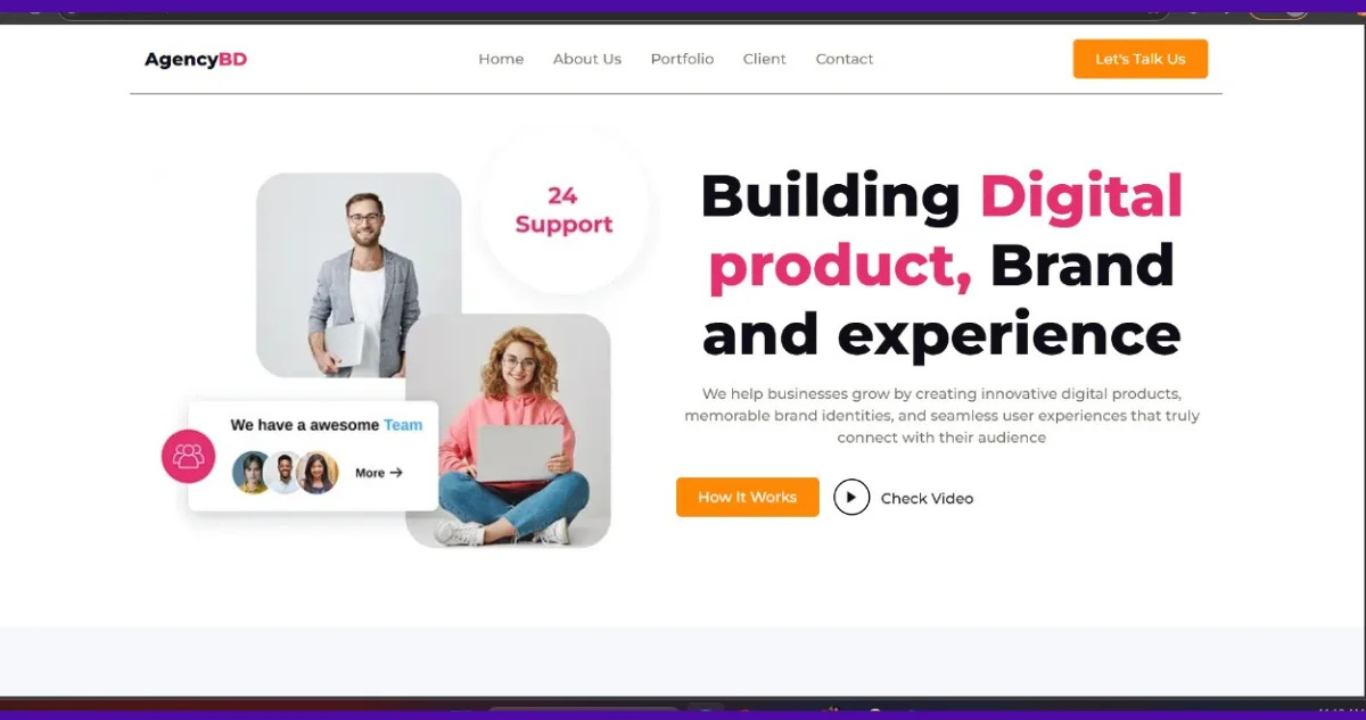This screenshot has height=720, width=1366.
Task: Click the Building Digital product headline
Action: pyautogui.click(x=942, y=265)
